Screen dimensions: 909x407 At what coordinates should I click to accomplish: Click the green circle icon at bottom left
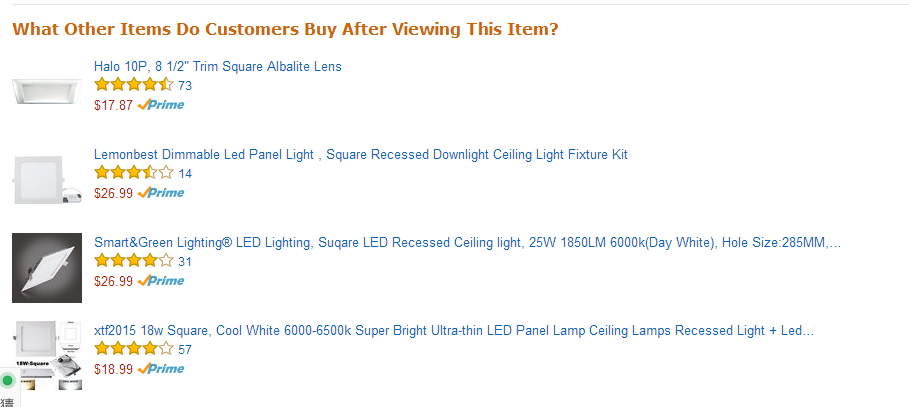[8, 381]
